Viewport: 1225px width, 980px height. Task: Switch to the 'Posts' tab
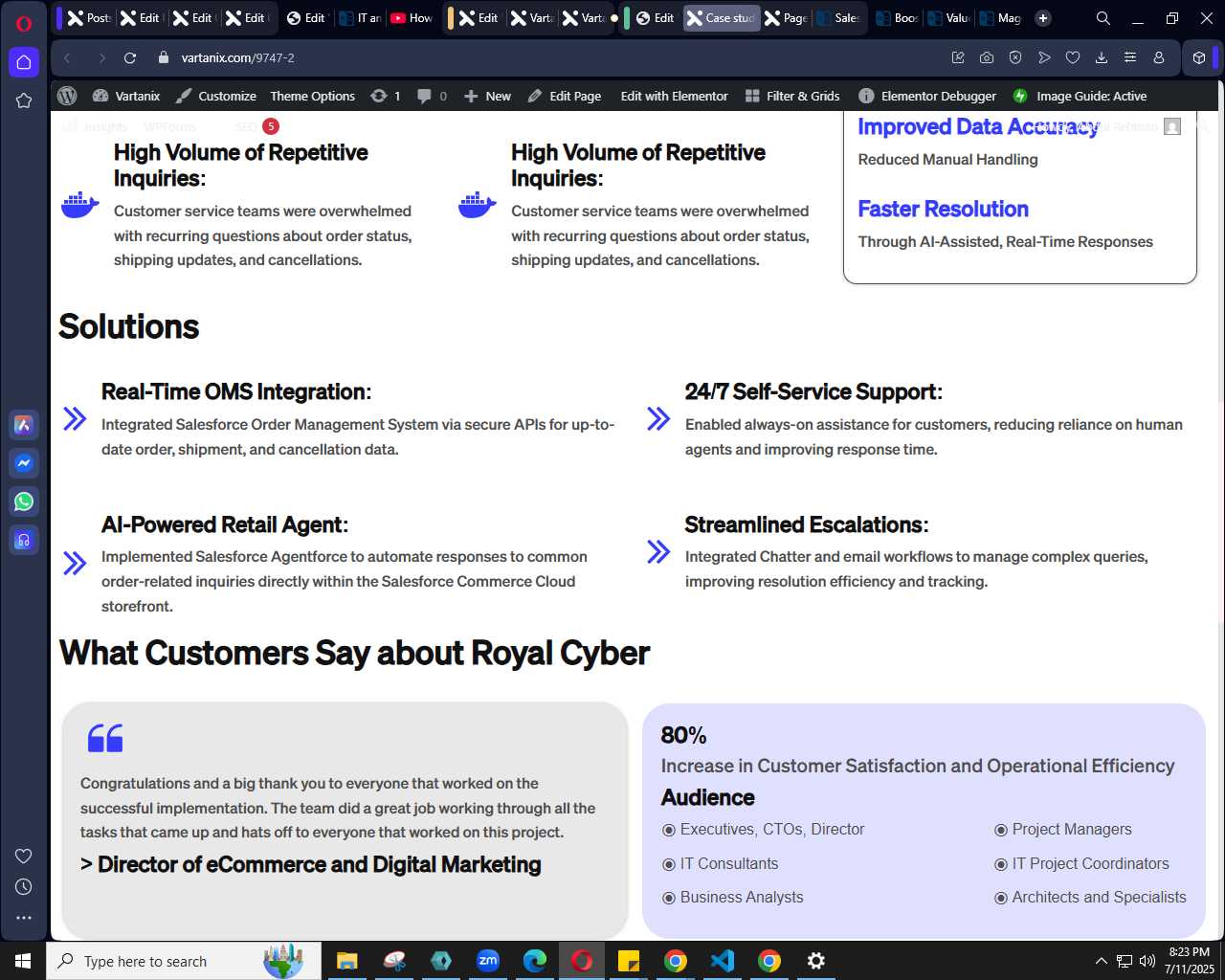[x=90, y=18]
